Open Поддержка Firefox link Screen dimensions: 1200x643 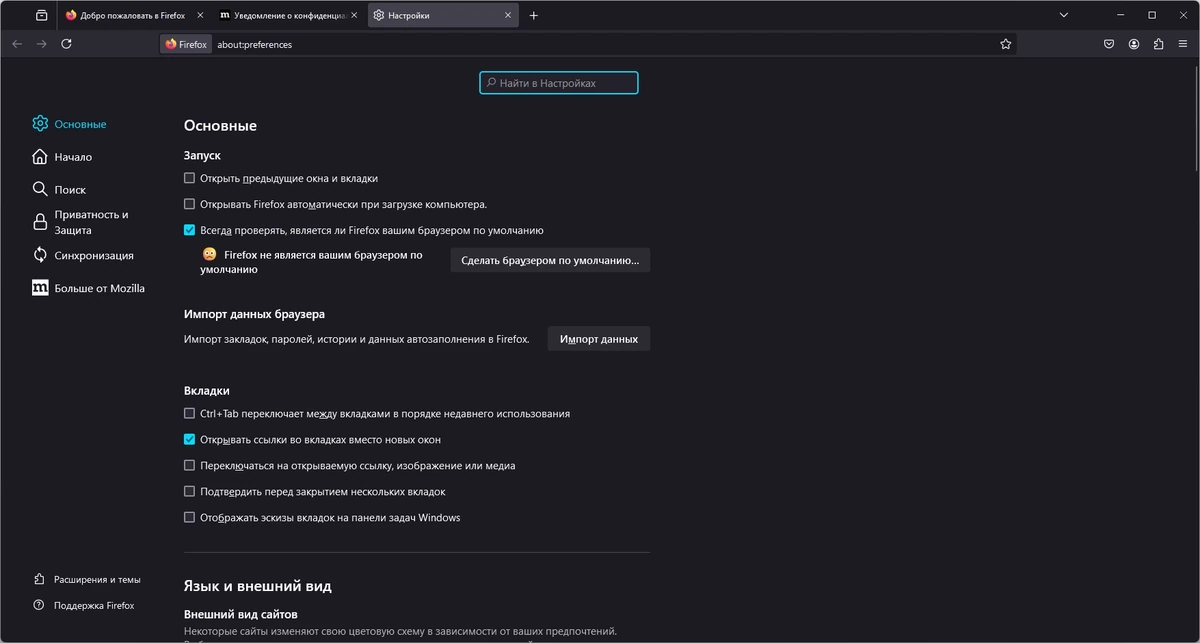click(x=85, y=605)
